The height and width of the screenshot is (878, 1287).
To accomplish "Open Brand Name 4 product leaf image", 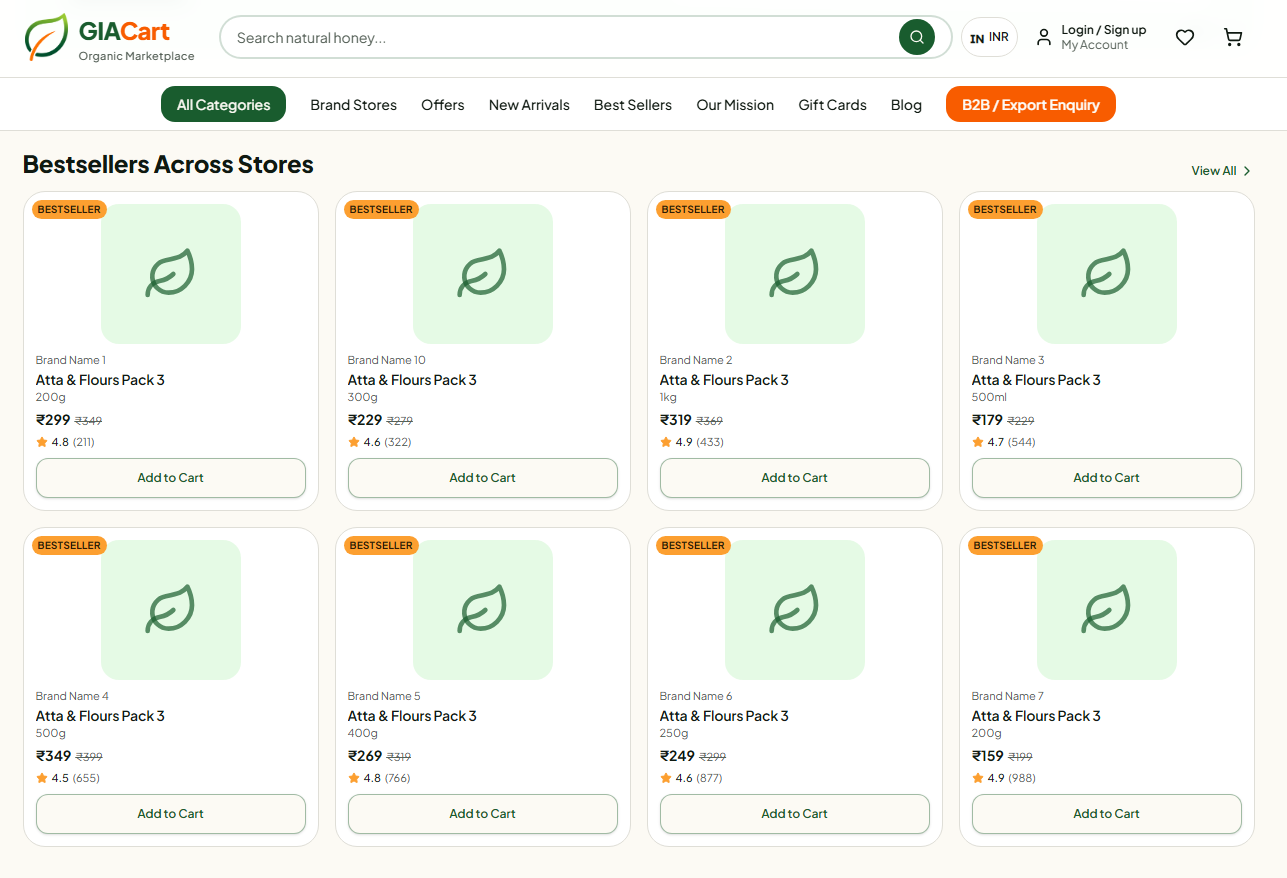I will tap(171, 610).
